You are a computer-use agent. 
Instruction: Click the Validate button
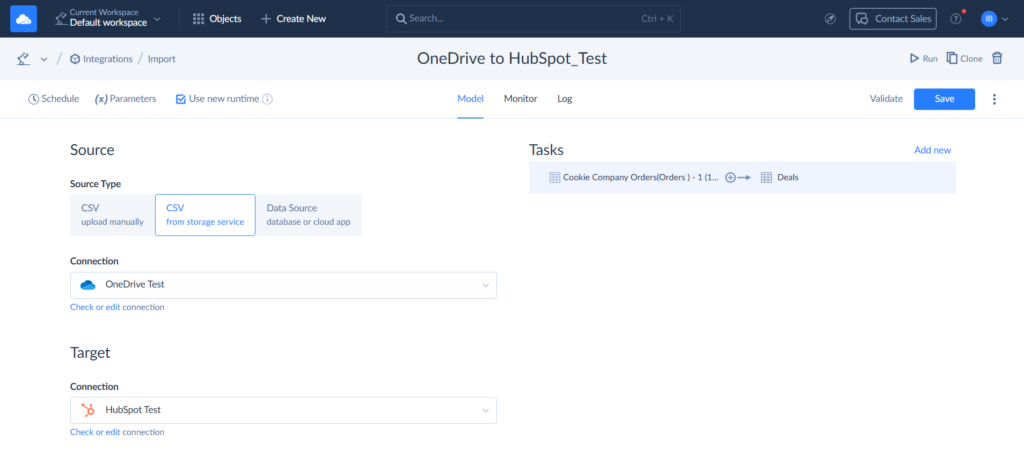point(886,99)
